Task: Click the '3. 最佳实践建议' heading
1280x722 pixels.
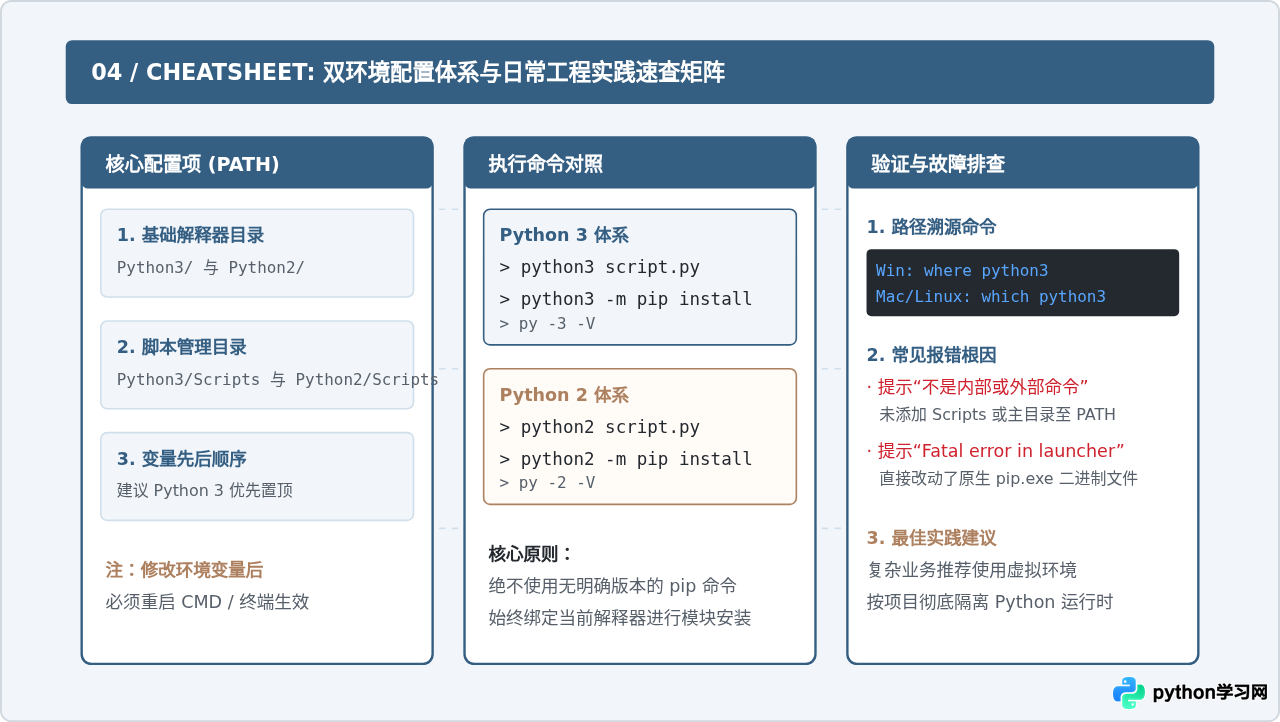Action: tap(931, 538)
